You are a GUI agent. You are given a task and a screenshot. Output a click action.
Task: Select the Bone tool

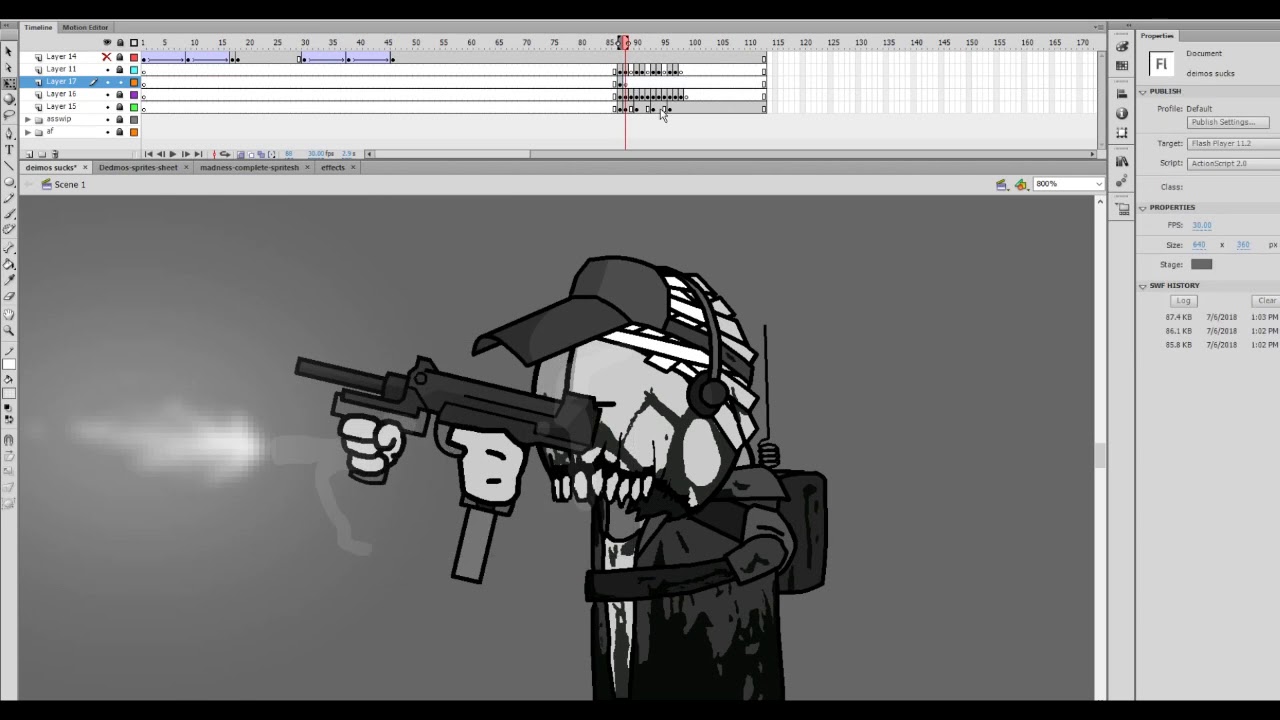pos(9,247)
